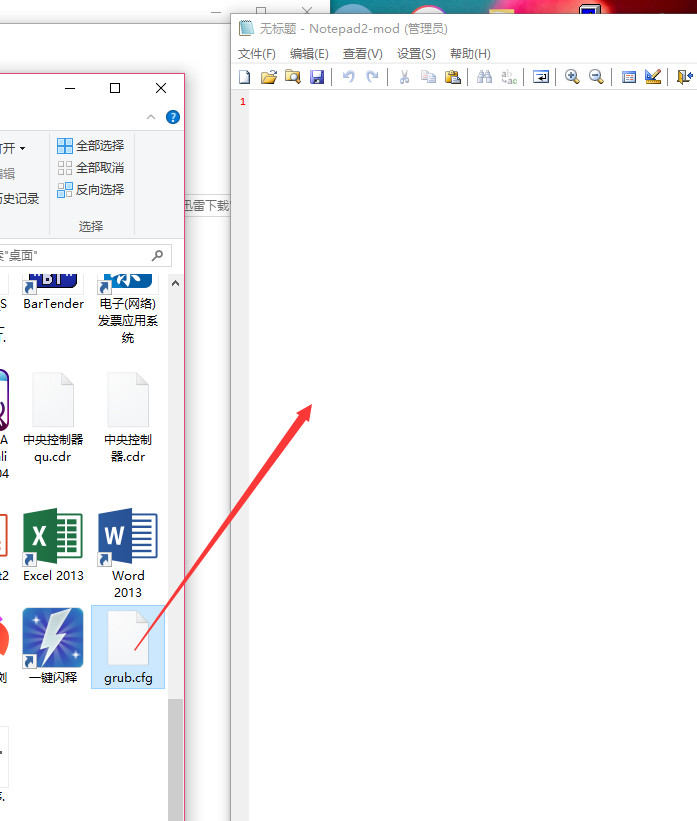Close the Explorer window
The height and width of the screenshot is (821, 697).
coord(161,88)
